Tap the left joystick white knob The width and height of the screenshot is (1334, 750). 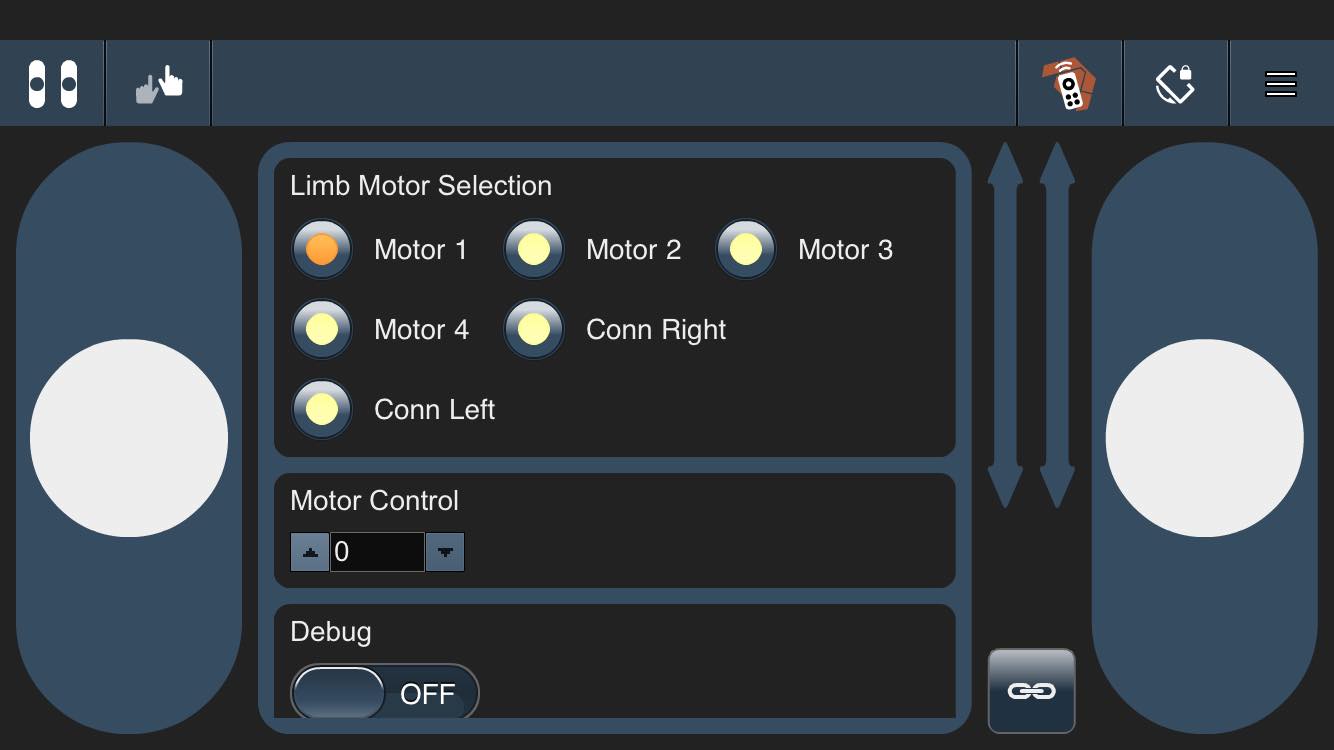[x=129, y=438]
